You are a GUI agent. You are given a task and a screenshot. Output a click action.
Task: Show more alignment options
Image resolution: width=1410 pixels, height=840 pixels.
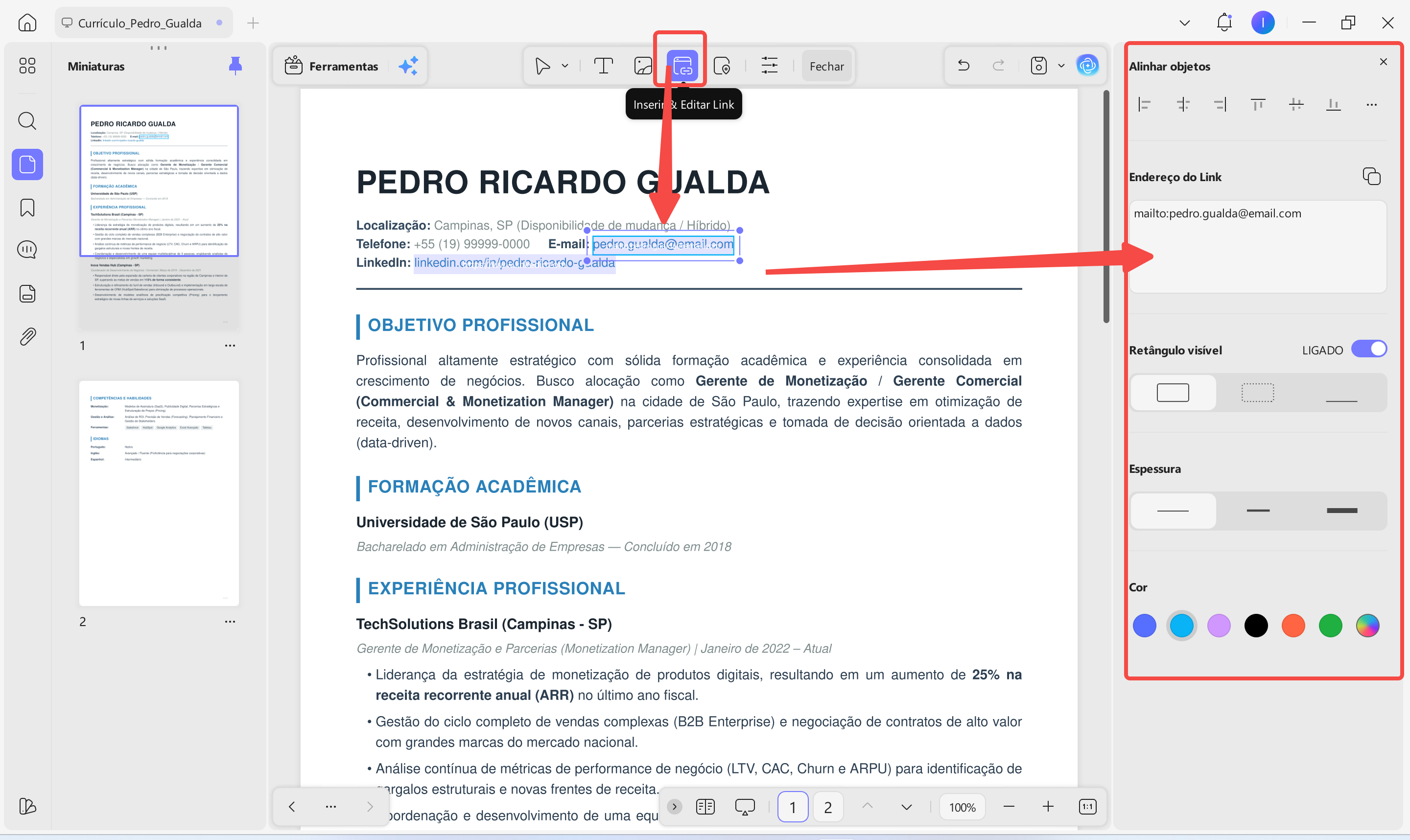click(1371, 105)
